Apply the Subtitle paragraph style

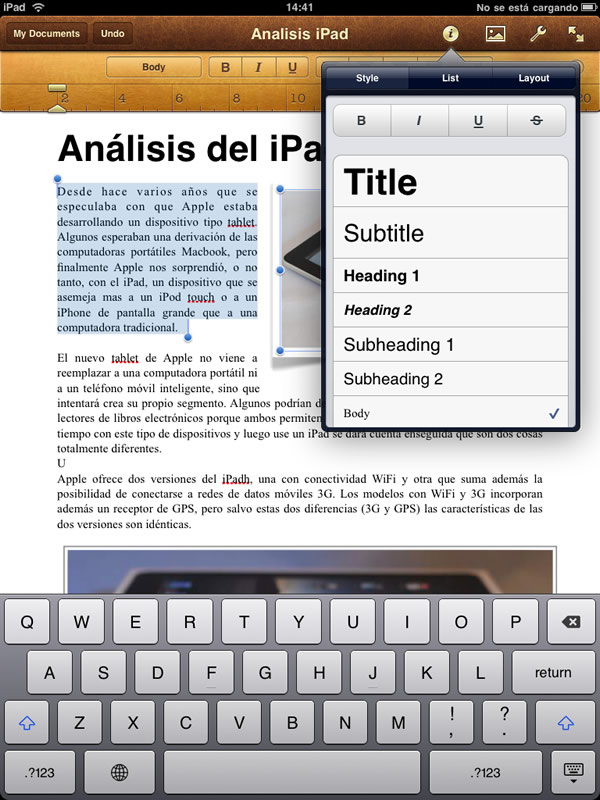(451, 233)
